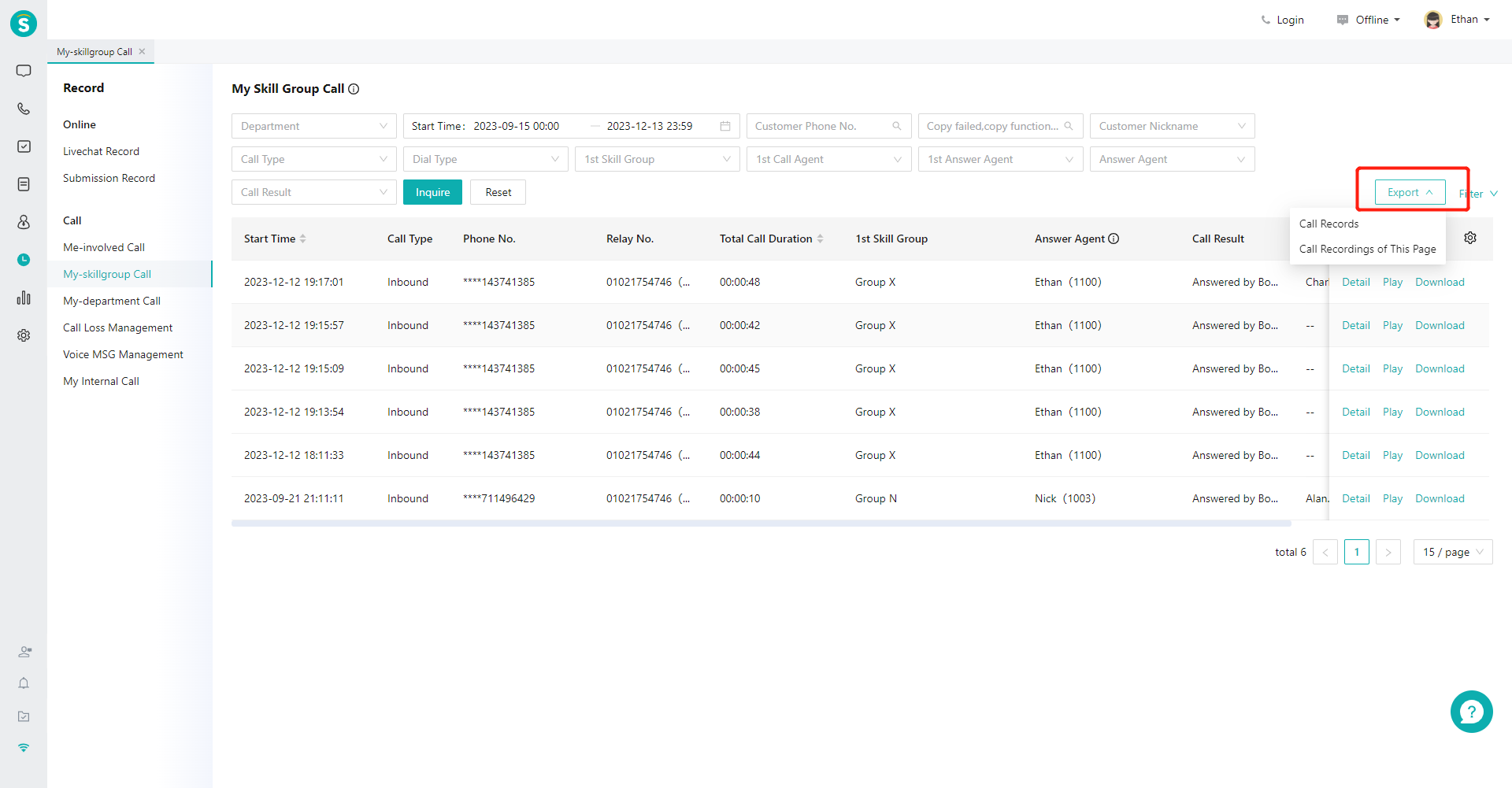This screenshot has height=788, width=1512.
Task: Expand the Department dropdown
Action: pyautogui.click(x=314, y=126)
